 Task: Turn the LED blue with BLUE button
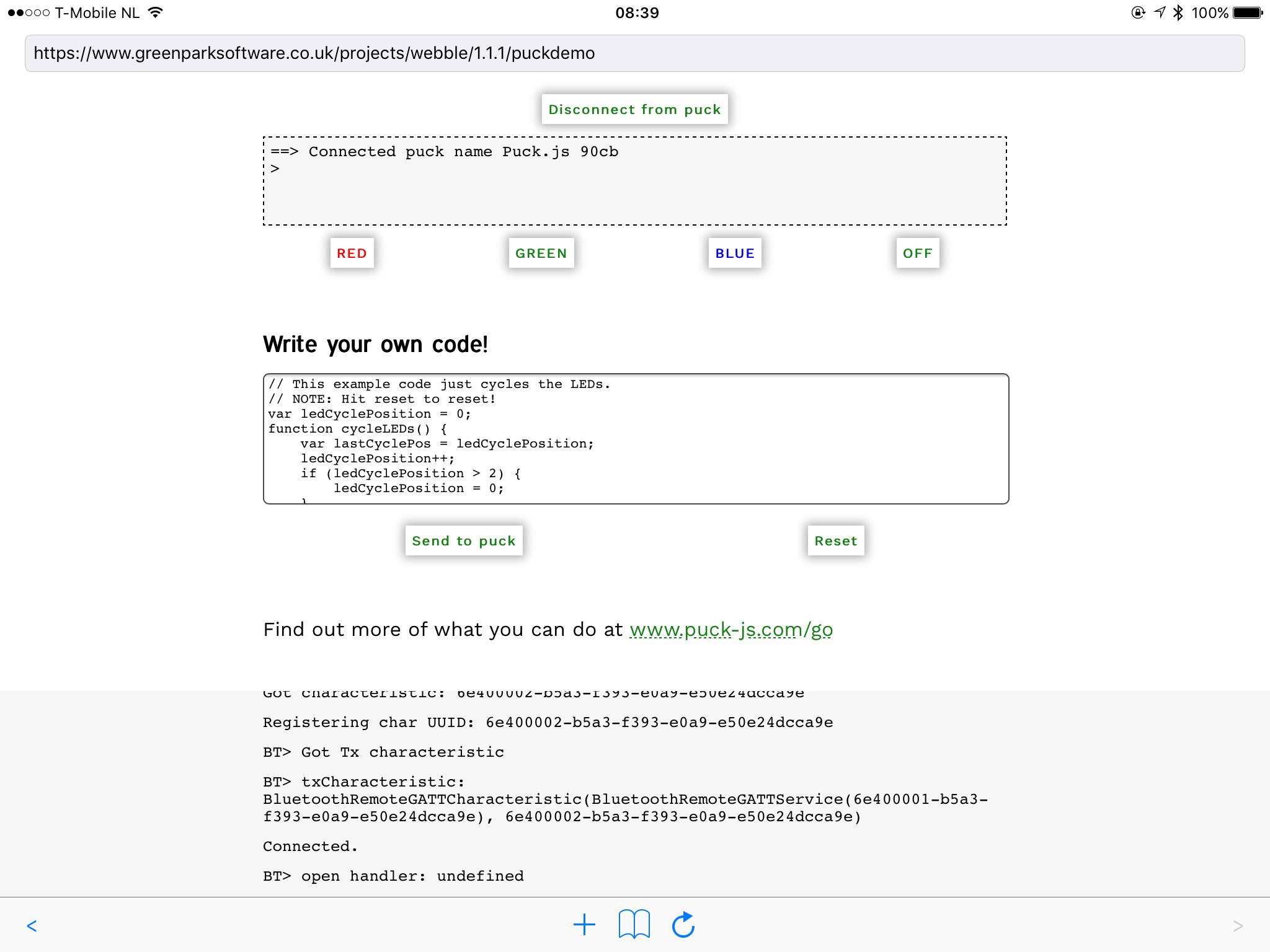click(735, 253)
